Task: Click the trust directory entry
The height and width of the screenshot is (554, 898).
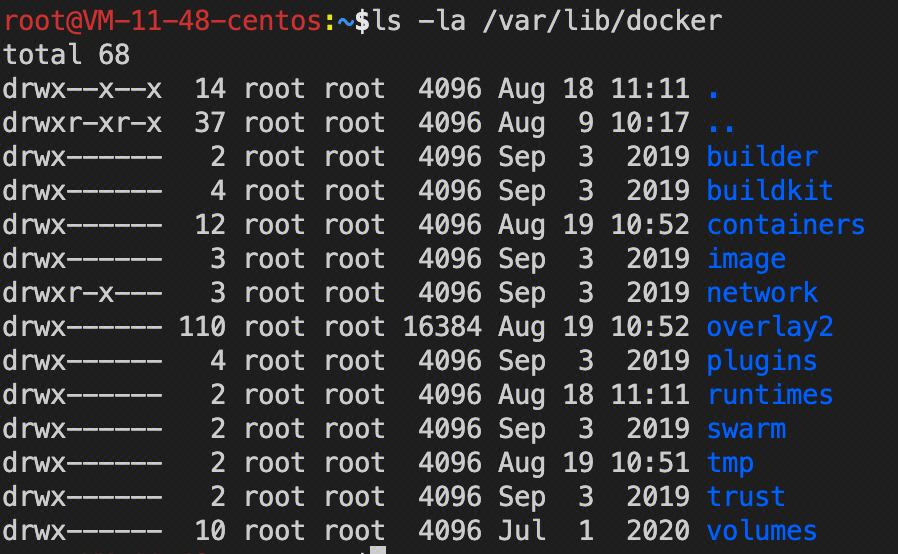Action: coord(746,497)
